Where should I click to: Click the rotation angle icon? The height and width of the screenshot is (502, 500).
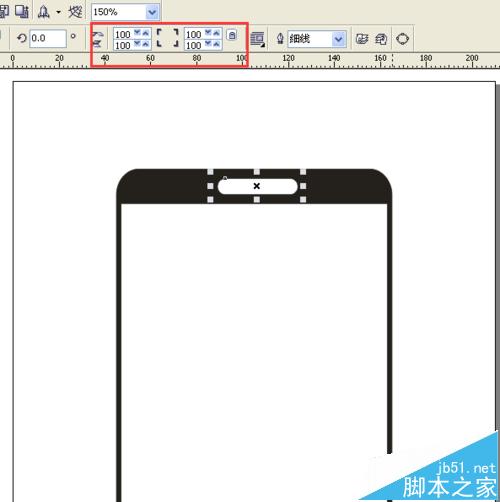click(x=22, y=38)
